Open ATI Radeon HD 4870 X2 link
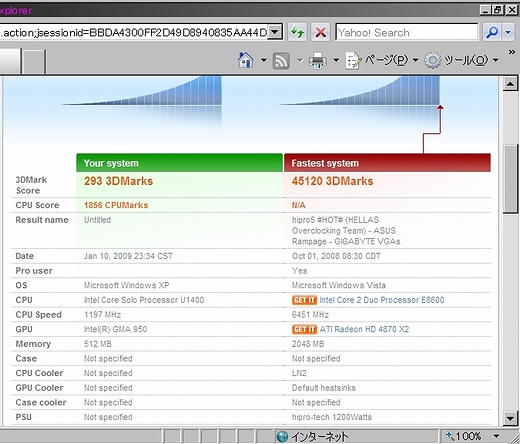This screenshot has width=520, height=444. point(364,329)
